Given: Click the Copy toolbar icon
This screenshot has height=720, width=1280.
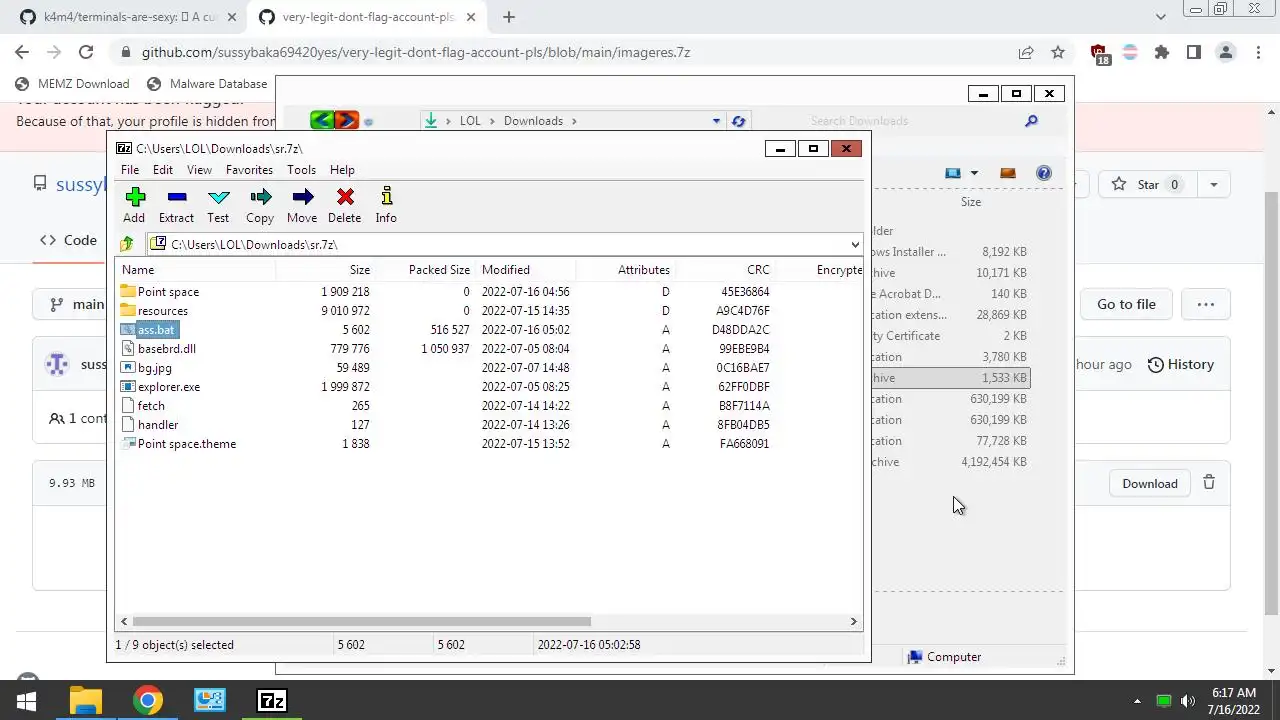Looking at the screenshot, I should (x=260, y=205).
